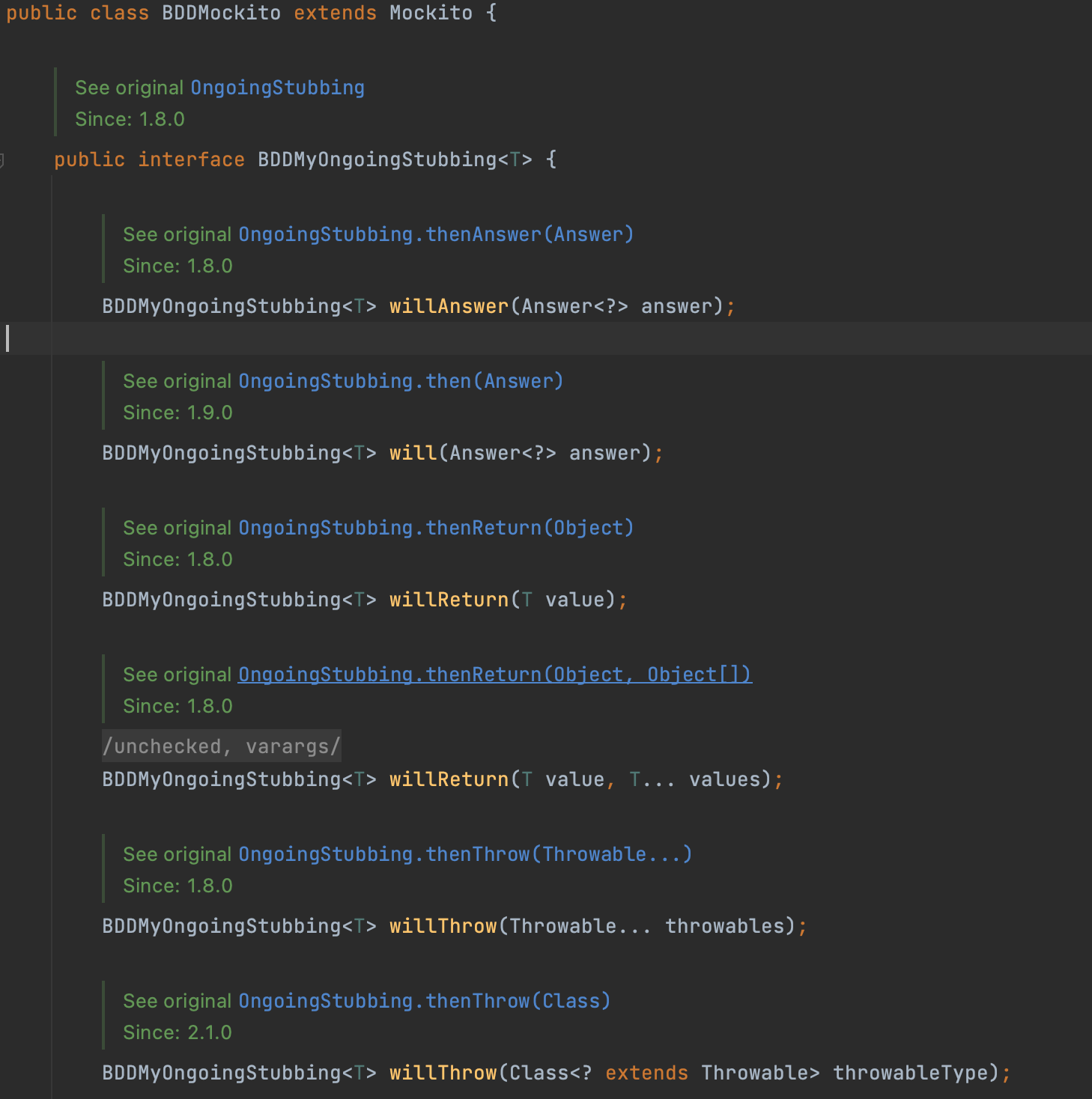Follow the OngoingStubbing.then(Answer) doc link

(401, 381)
